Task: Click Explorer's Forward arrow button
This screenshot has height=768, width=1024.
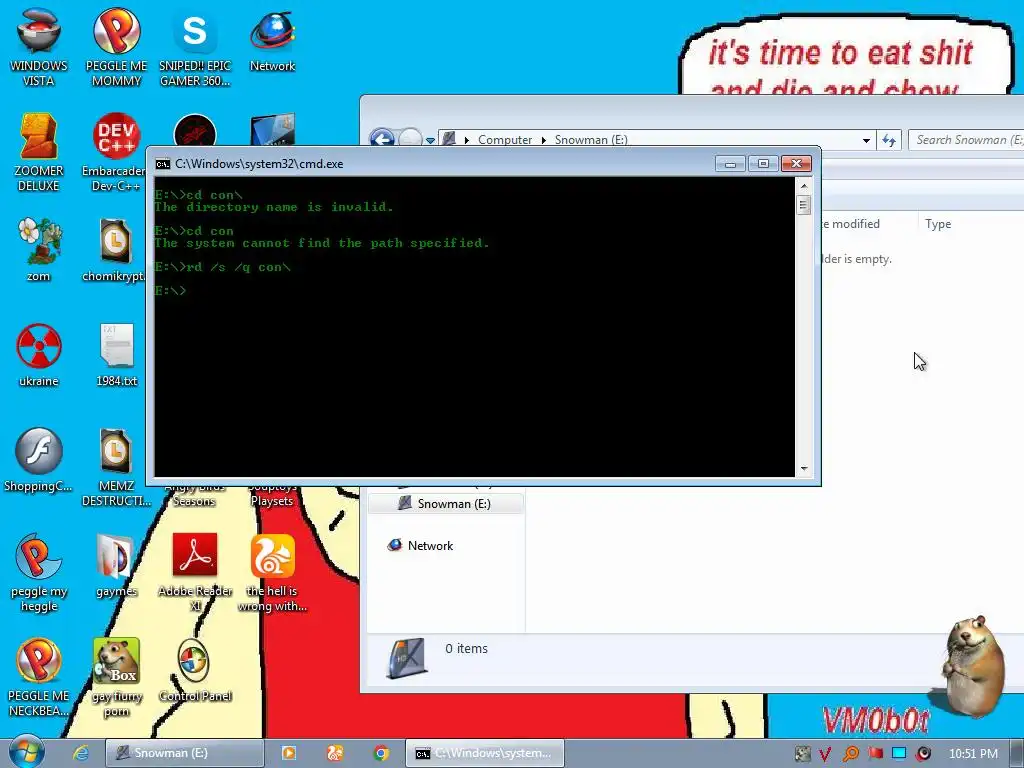Action: point(410,139)
